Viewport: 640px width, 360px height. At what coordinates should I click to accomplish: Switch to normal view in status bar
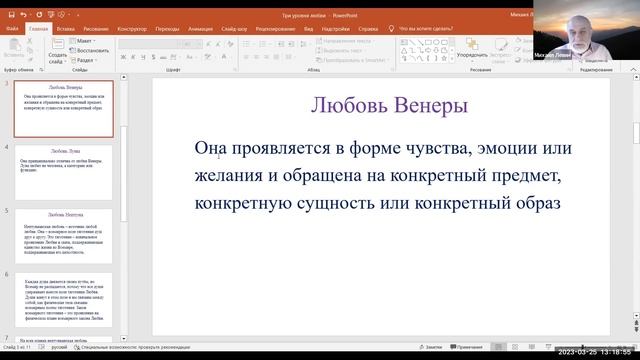(x=498, y=347)
